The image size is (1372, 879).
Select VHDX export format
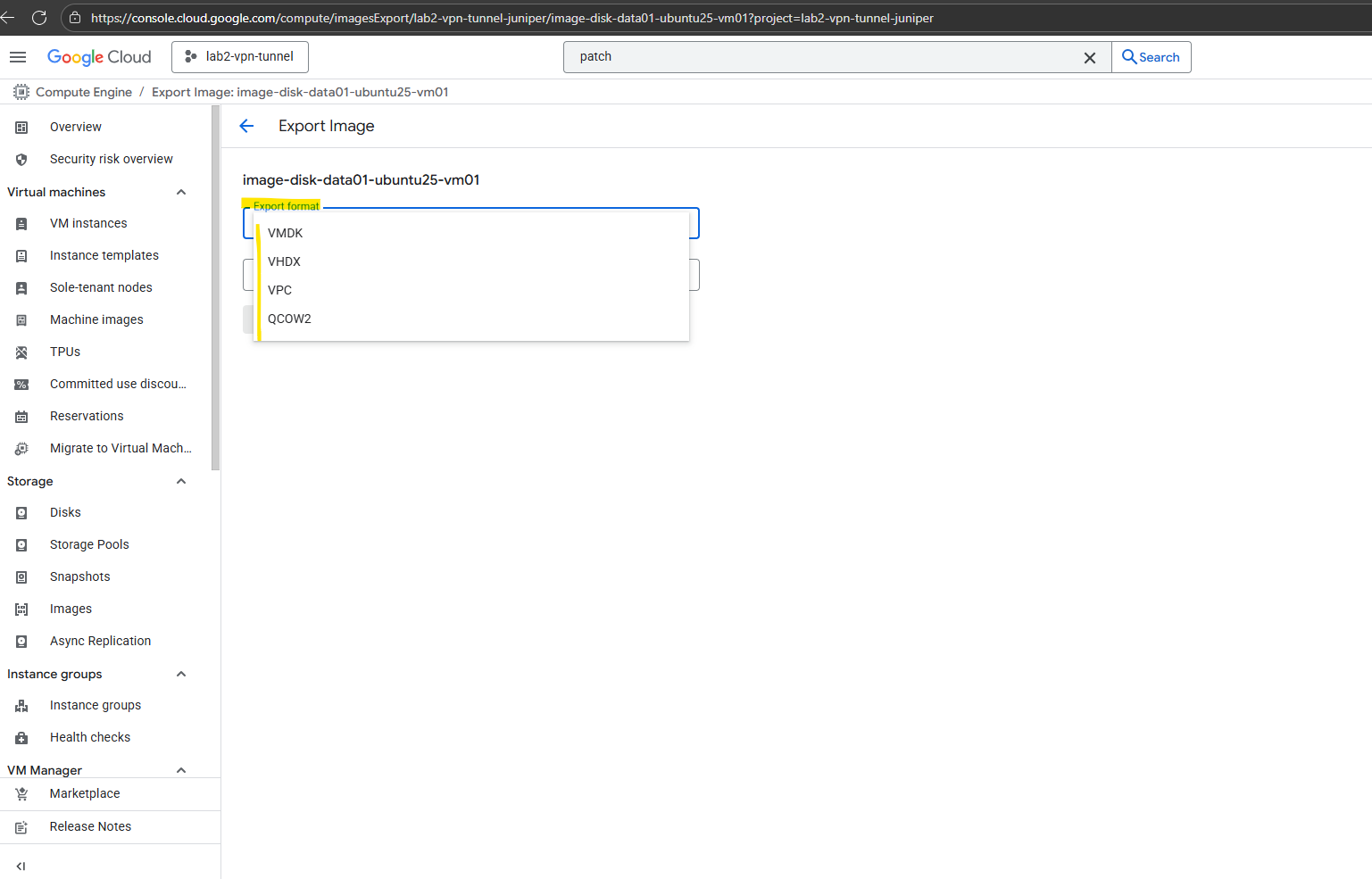pyautogui.click(x=471, y=261)
